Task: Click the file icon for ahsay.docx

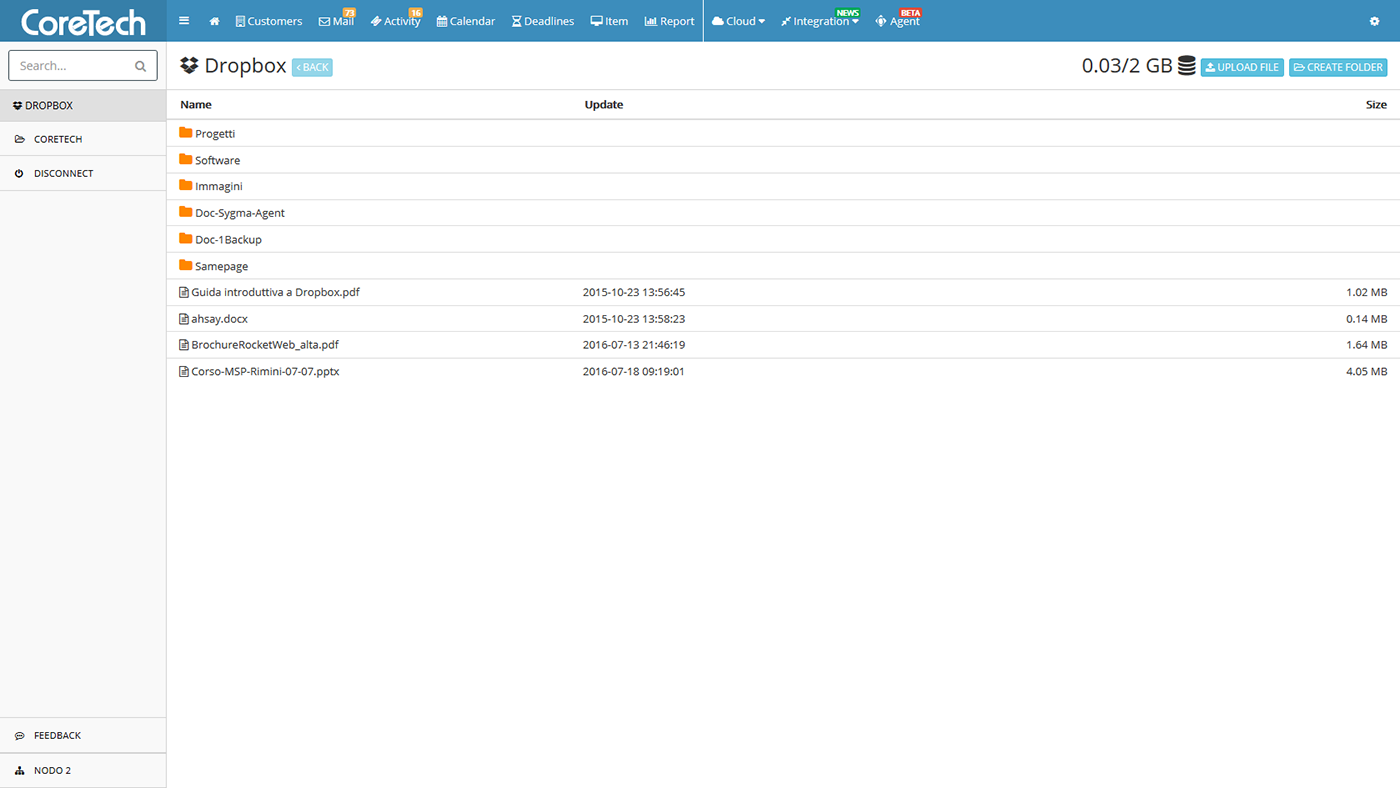Action: (184, 319)
